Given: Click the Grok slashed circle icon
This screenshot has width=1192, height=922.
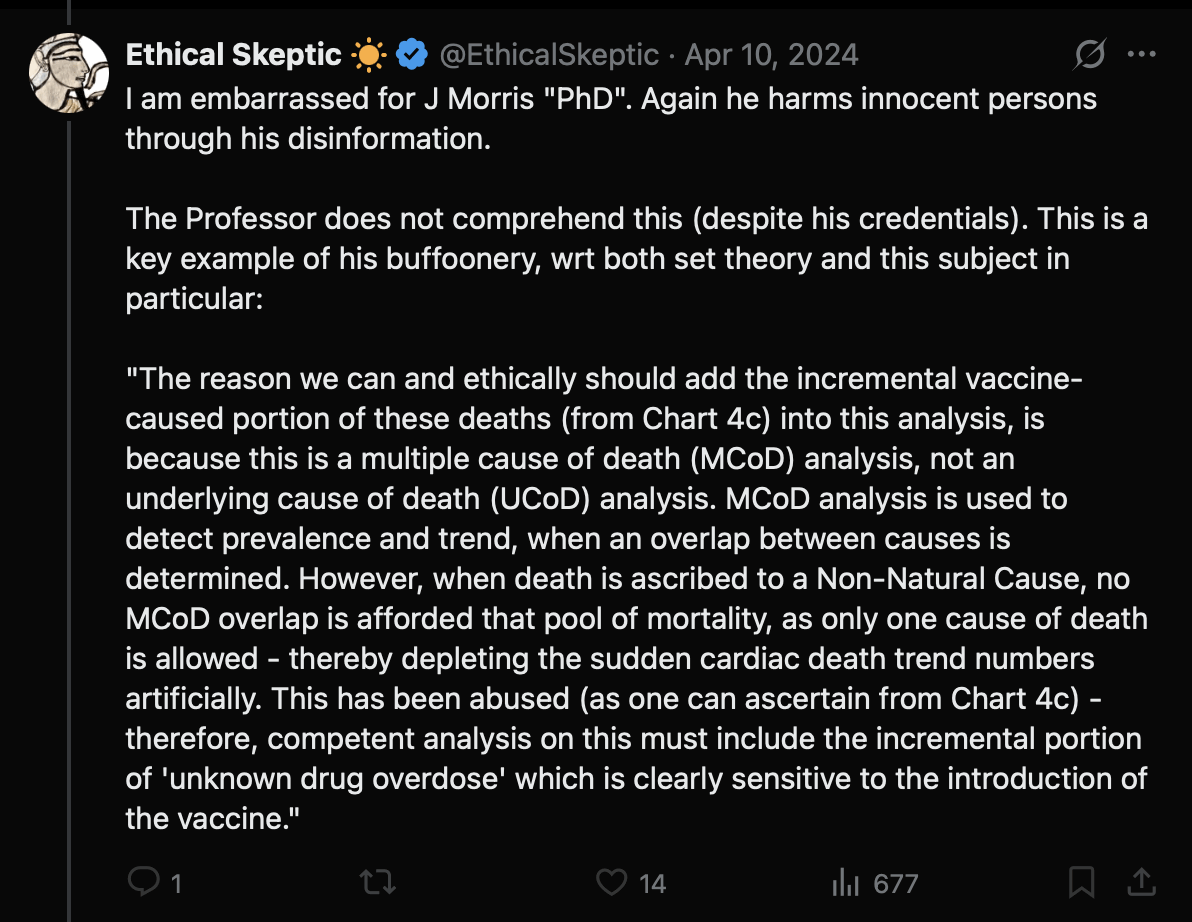Looking at the screenshot, I should tap(1089, 56).
